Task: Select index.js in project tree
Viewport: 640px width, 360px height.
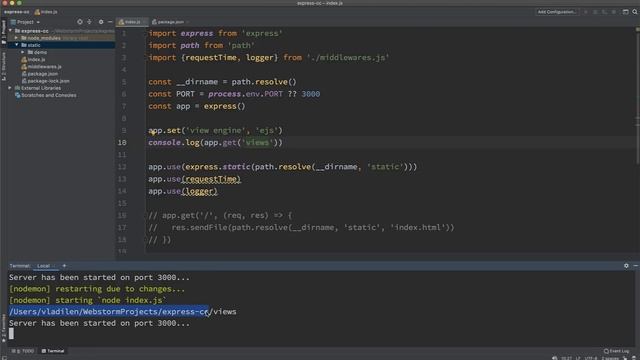Action: [x=33, y=60]
